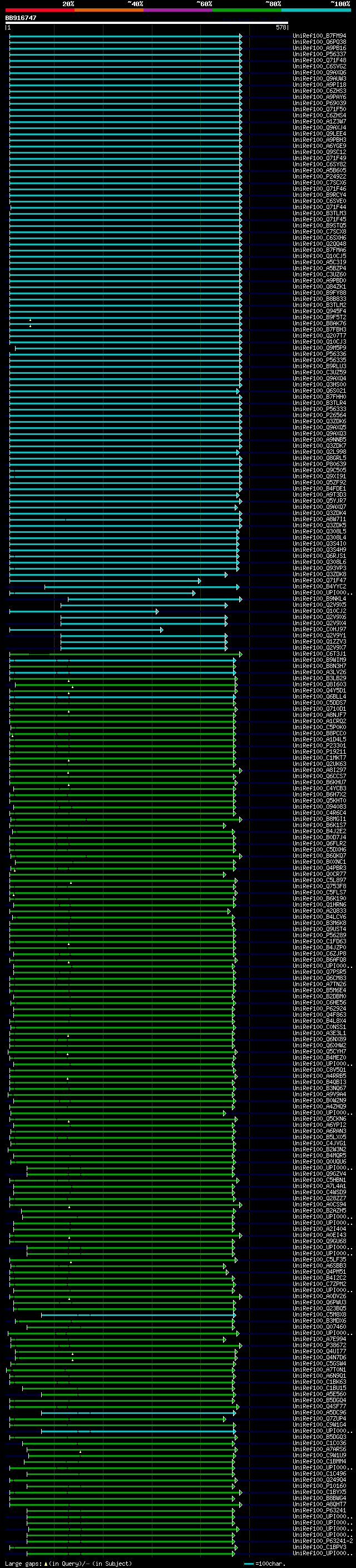This screenshot has height=1568, width=356.
Task: Select label UniRef100_A9PI18
Action: [x=319, y=85]
